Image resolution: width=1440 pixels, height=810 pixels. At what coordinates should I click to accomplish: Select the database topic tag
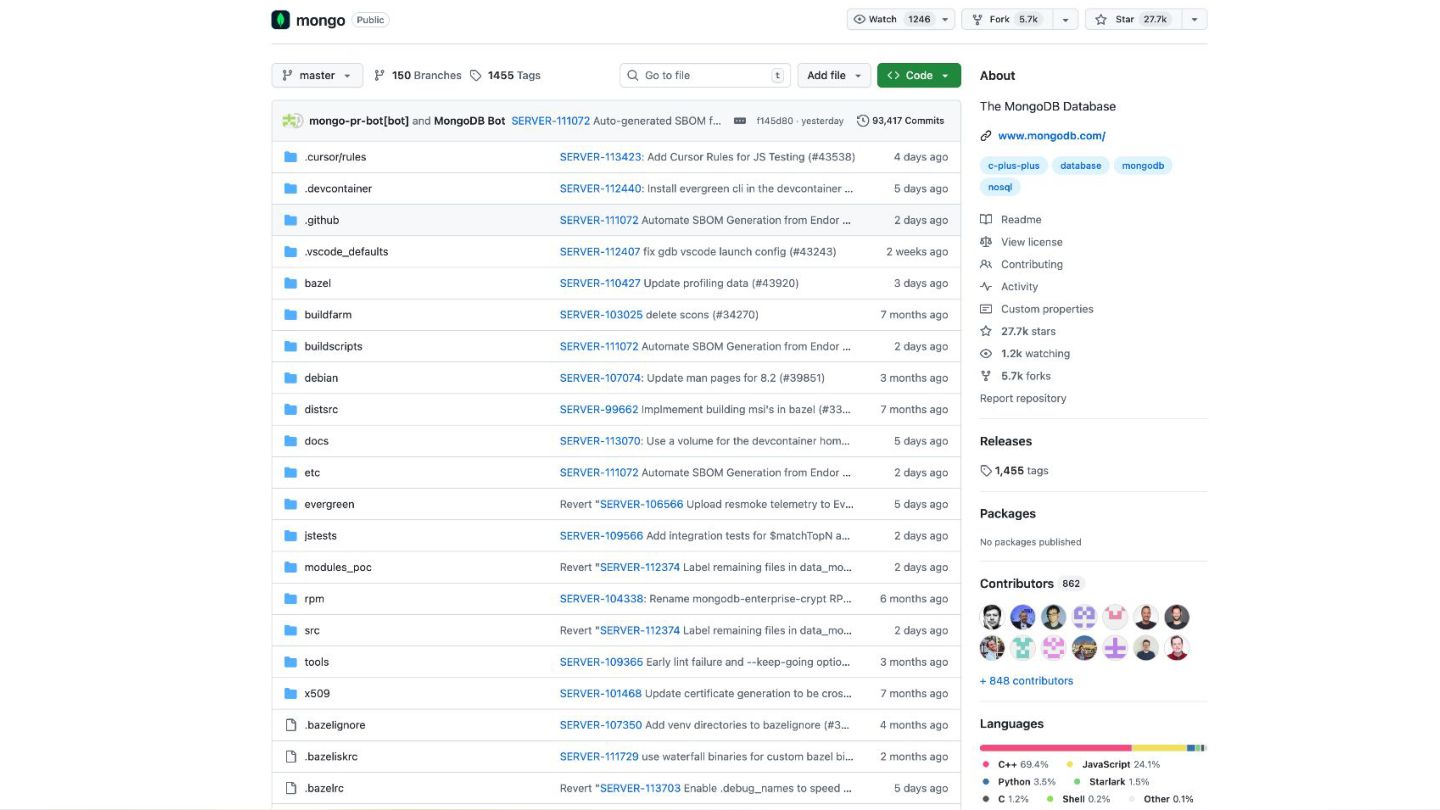[1081, 166]
